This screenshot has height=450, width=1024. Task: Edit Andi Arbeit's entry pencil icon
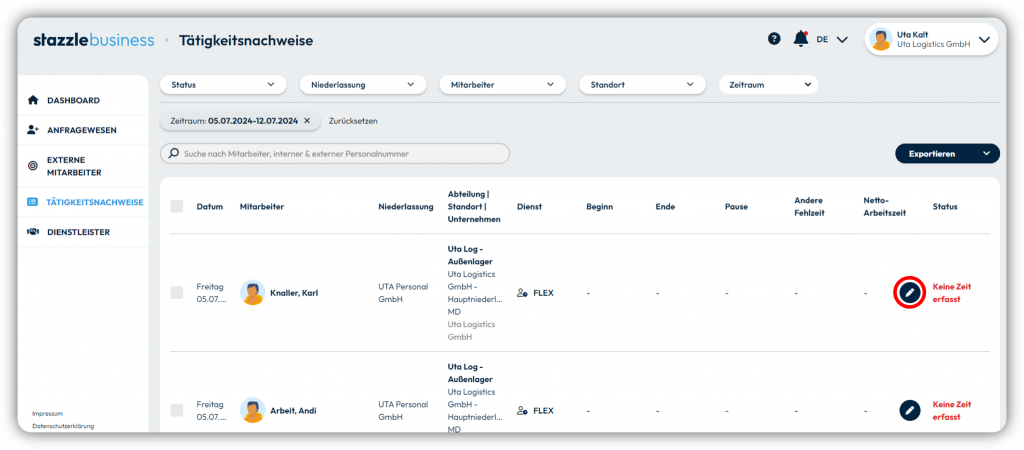909,410
